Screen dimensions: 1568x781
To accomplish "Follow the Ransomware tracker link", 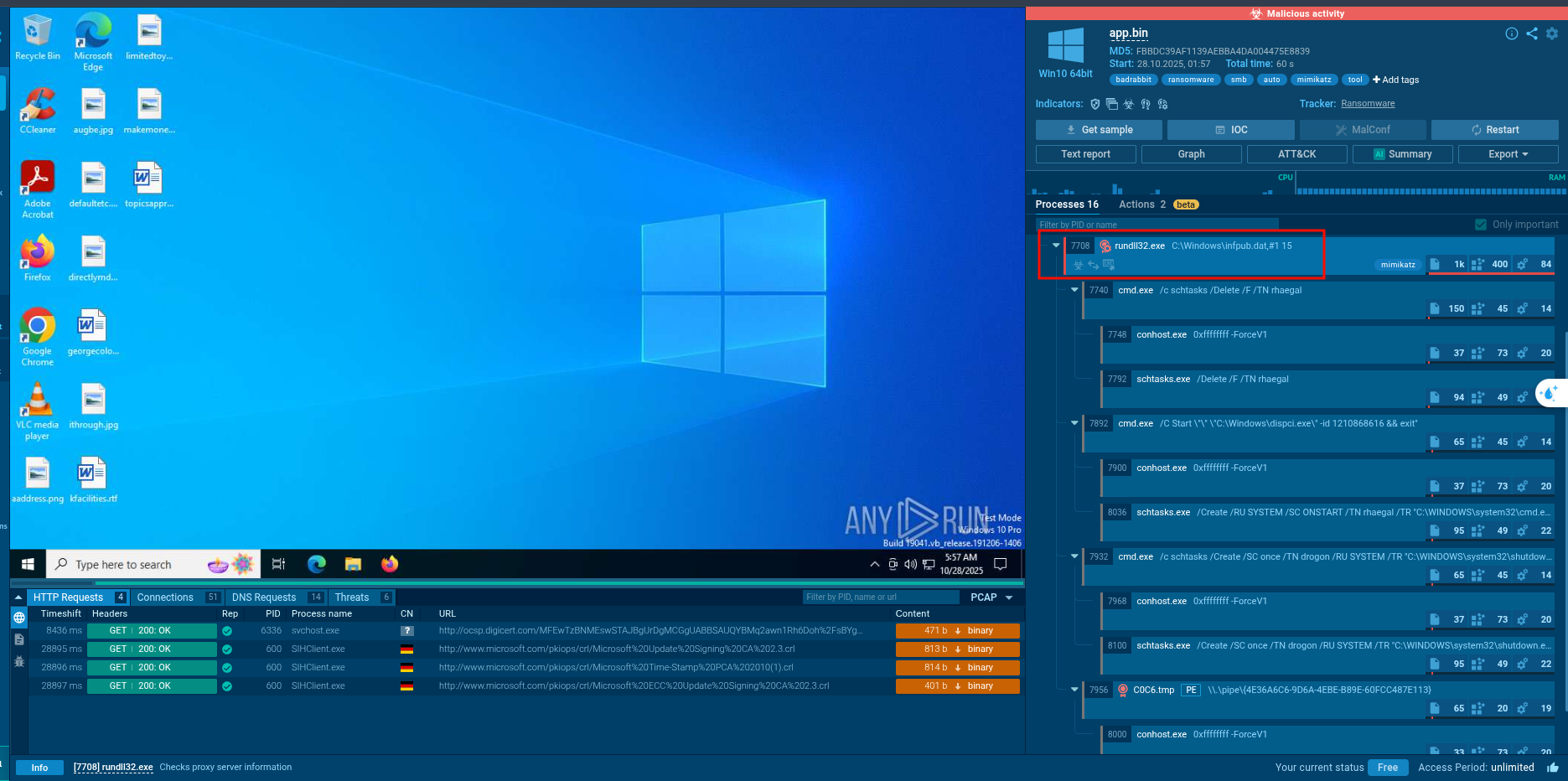I will tap(1368, 104).
